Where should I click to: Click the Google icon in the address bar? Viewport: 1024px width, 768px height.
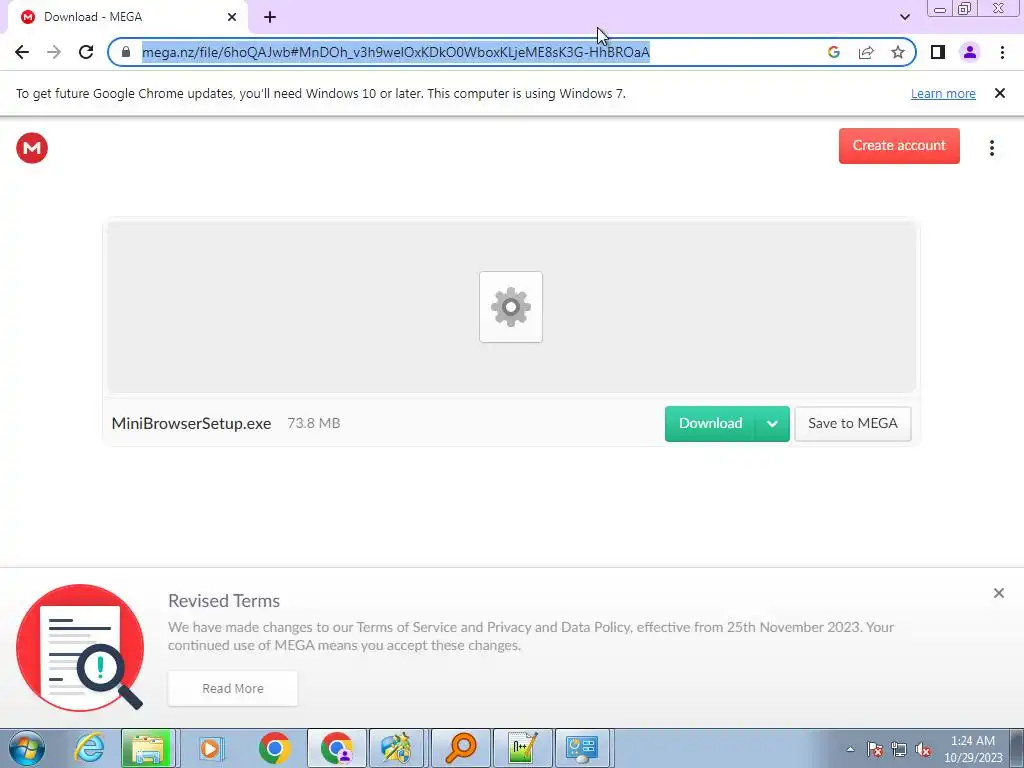[x=833, y=52]
